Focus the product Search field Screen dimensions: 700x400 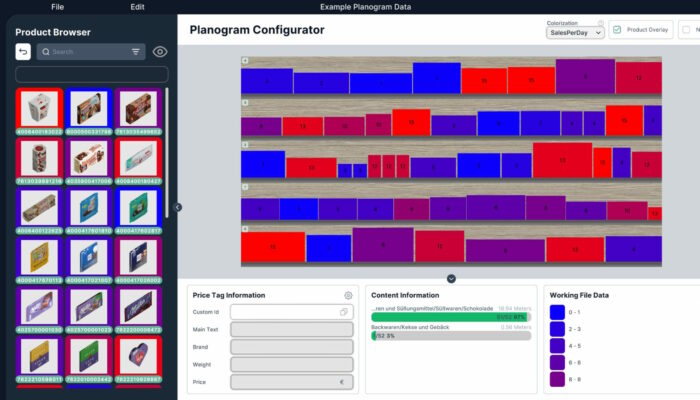click(x=91, y=52)
